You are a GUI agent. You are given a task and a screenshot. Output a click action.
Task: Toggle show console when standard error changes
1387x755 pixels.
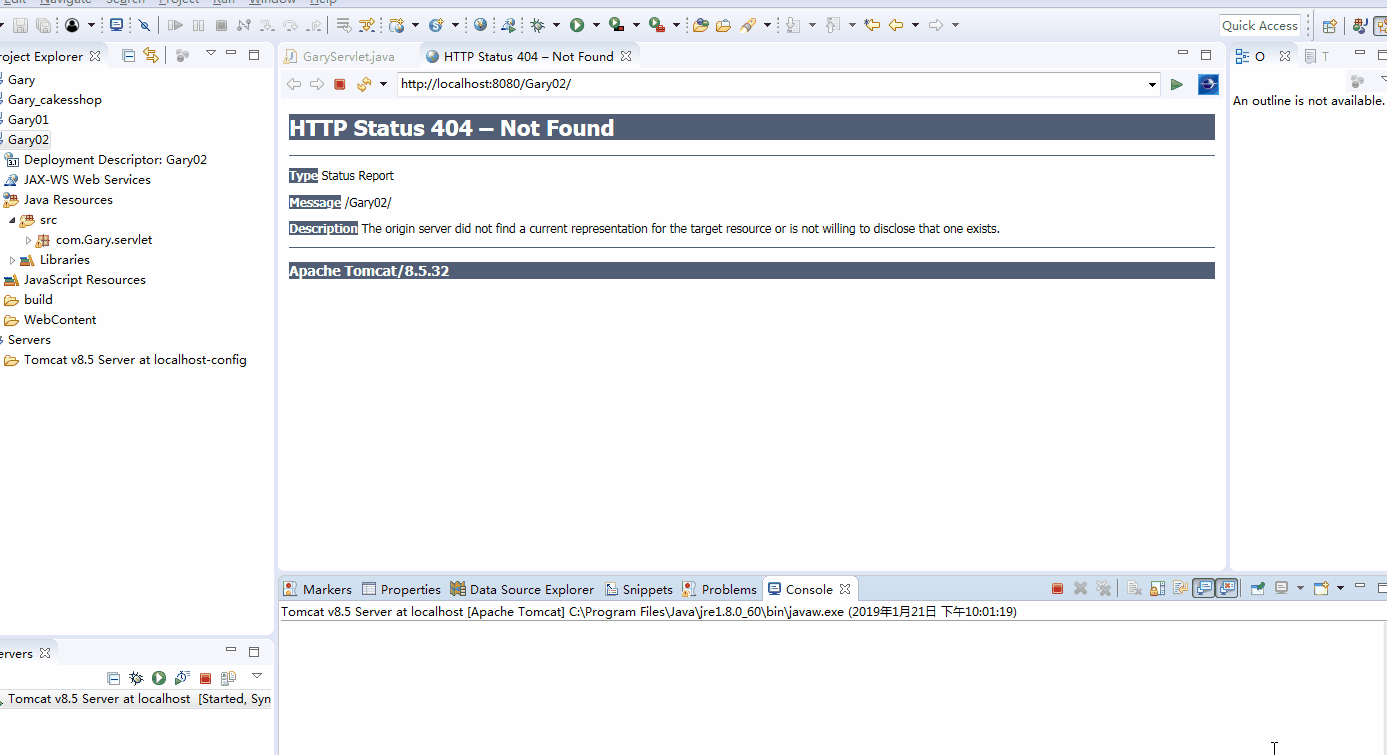coord(1228,589)
